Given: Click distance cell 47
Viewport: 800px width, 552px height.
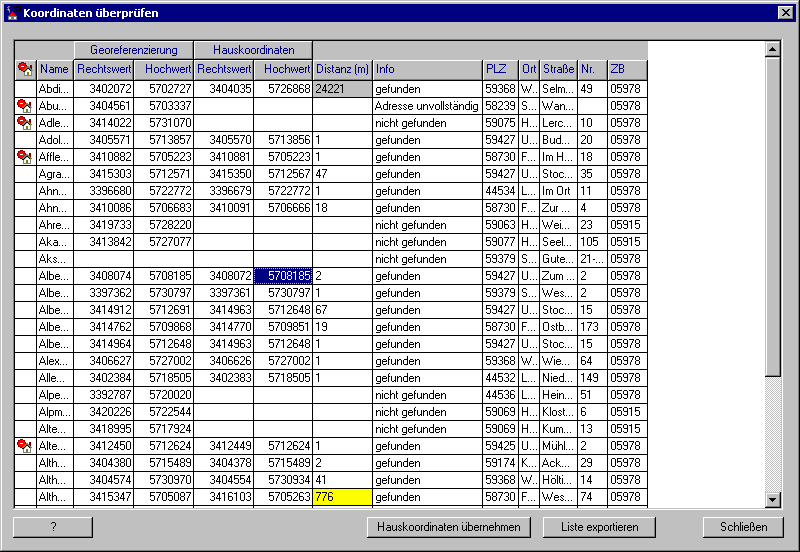Looking at the screenshot, I should 342,174.
